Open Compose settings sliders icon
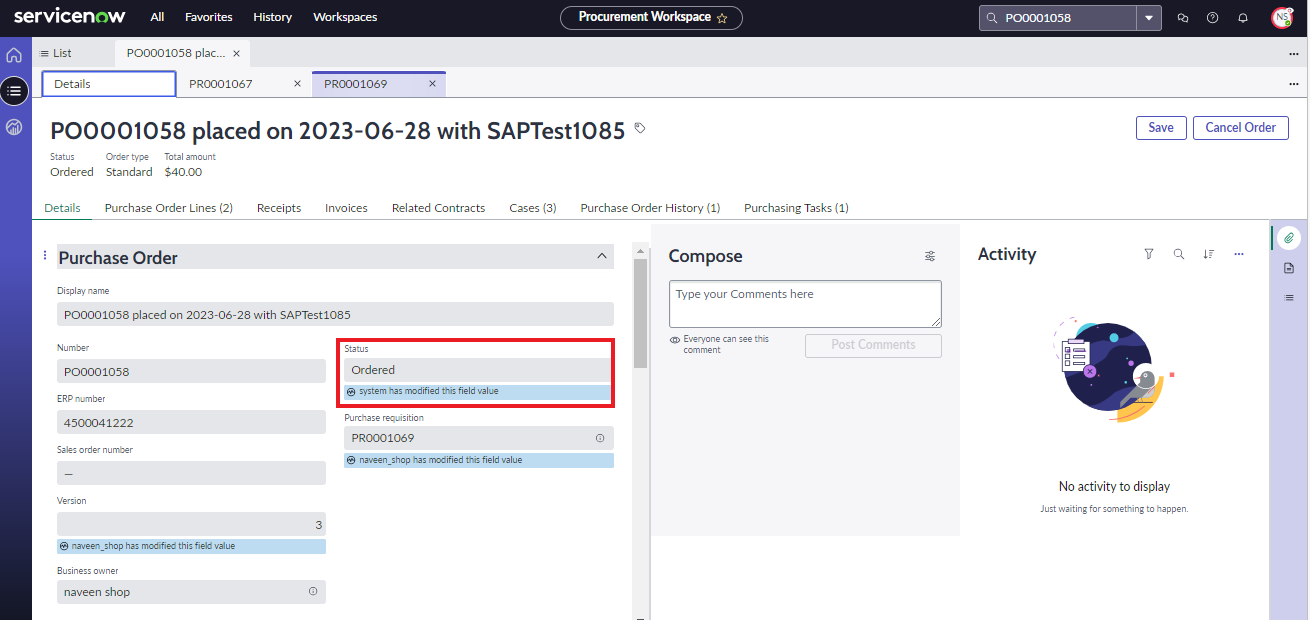This screenshot has height=620, width=1310. pos(930,256)
